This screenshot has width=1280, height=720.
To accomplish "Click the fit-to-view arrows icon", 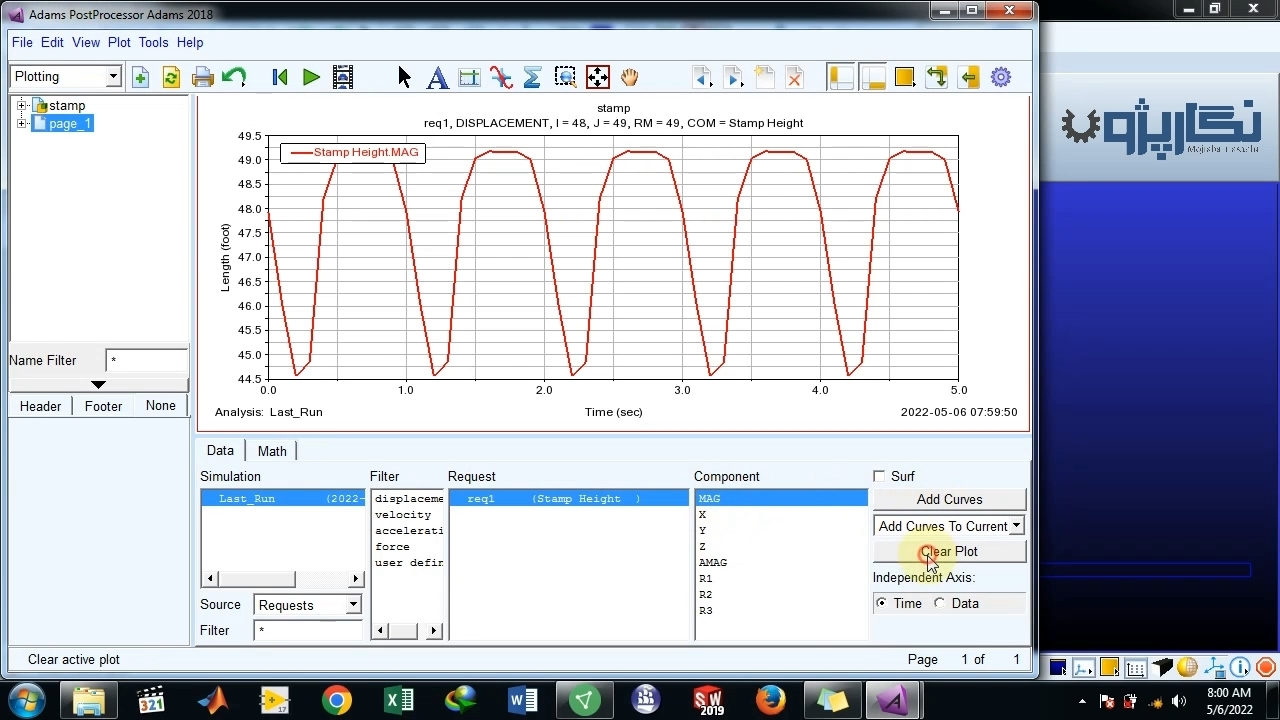I will click(x=597, y=77).
